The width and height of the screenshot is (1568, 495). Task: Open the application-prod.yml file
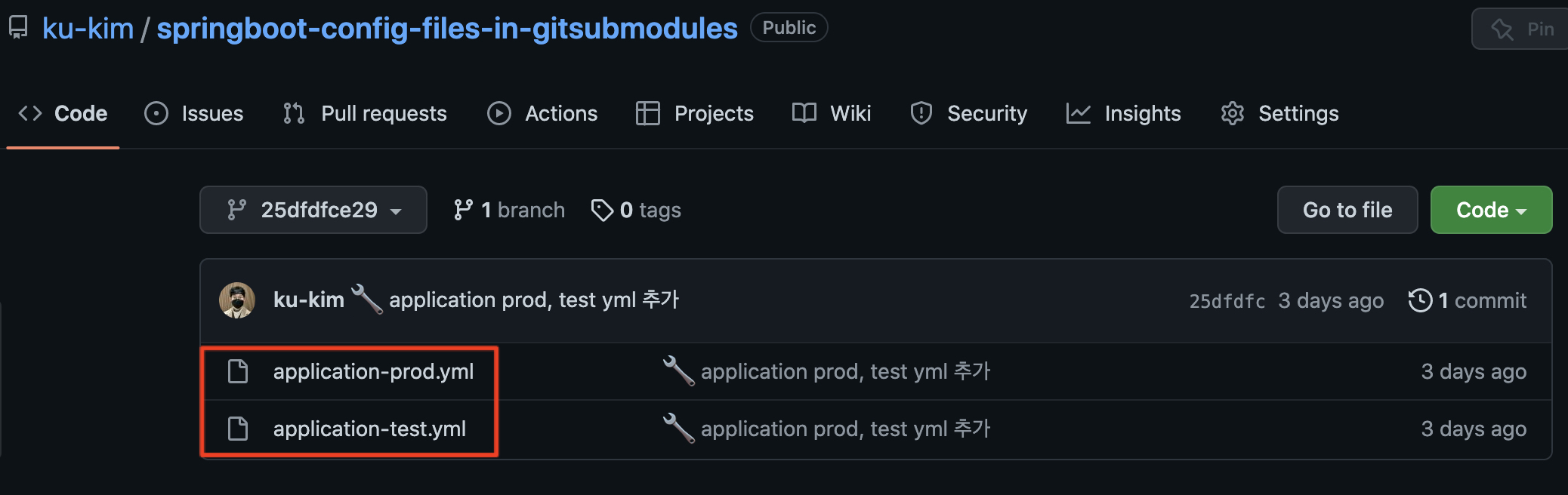373,371
